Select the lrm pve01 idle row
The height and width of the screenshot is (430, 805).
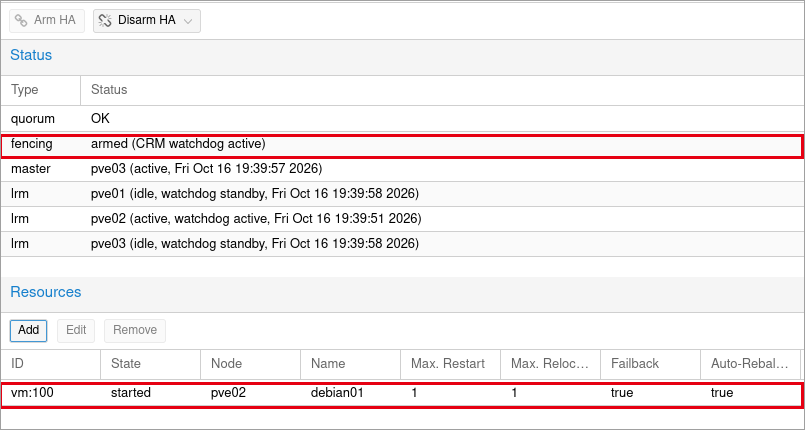[x=402, y=194]
